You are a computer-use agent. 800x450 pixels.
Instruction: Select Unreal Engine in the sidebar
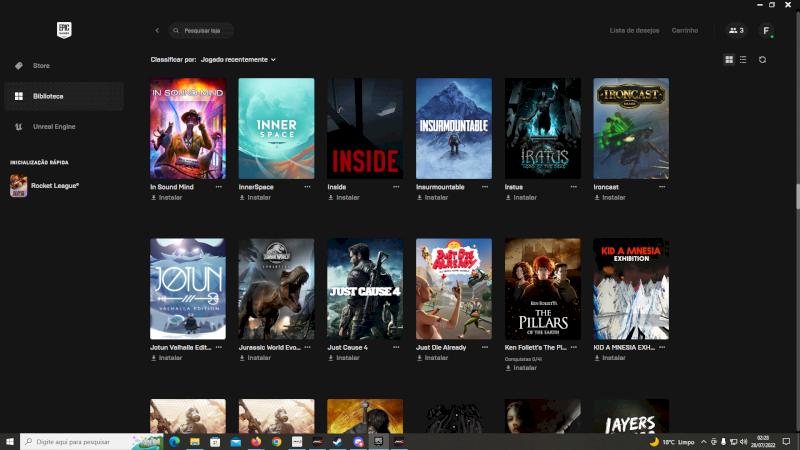(53, 126)
